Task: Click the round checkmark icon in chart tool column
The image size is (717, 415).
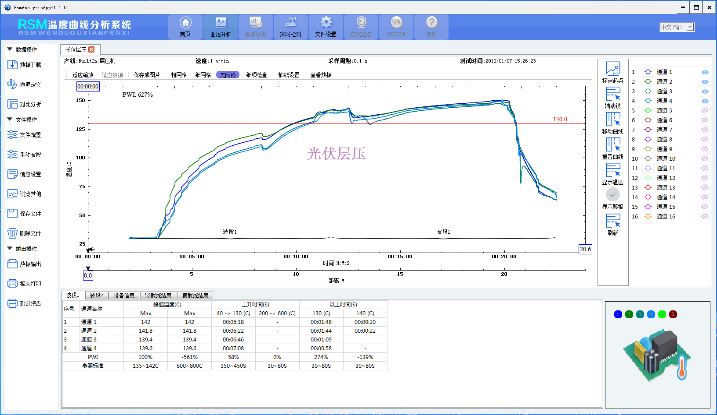Action: click(613, 193)
